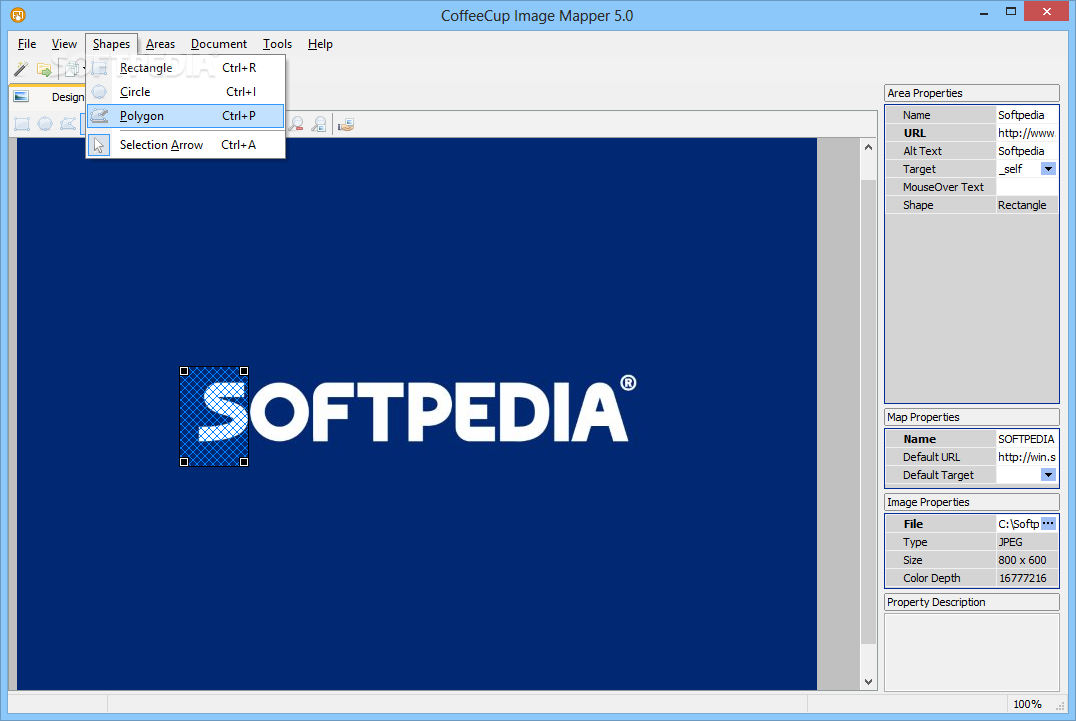The width and height of the screenshot is (1076, 721).
Task: Click the Image Properties panel header
Action: click(972, 502)
